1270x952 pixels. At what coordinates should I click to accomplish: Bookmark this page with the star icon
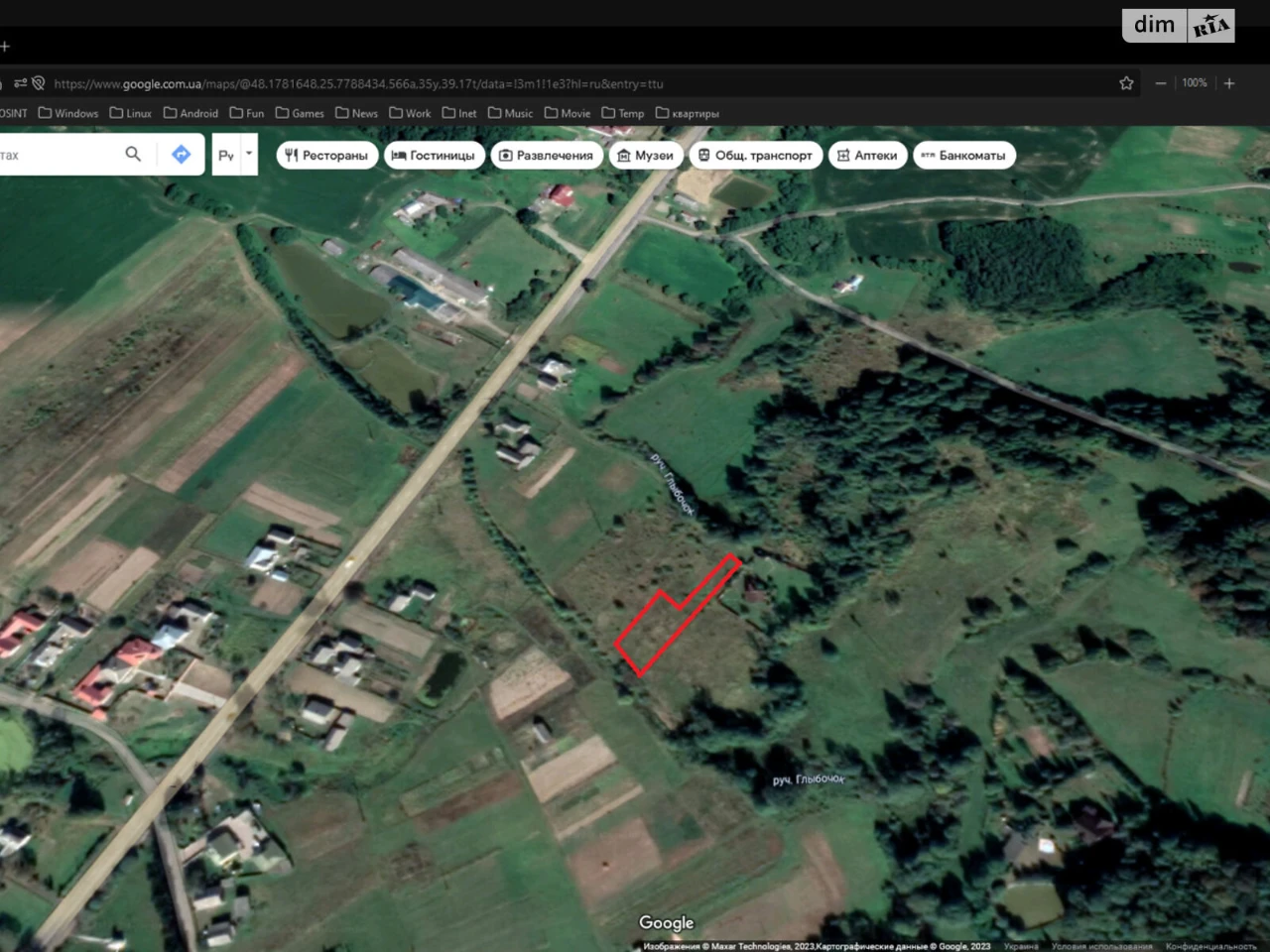[x=1126, y=83]
